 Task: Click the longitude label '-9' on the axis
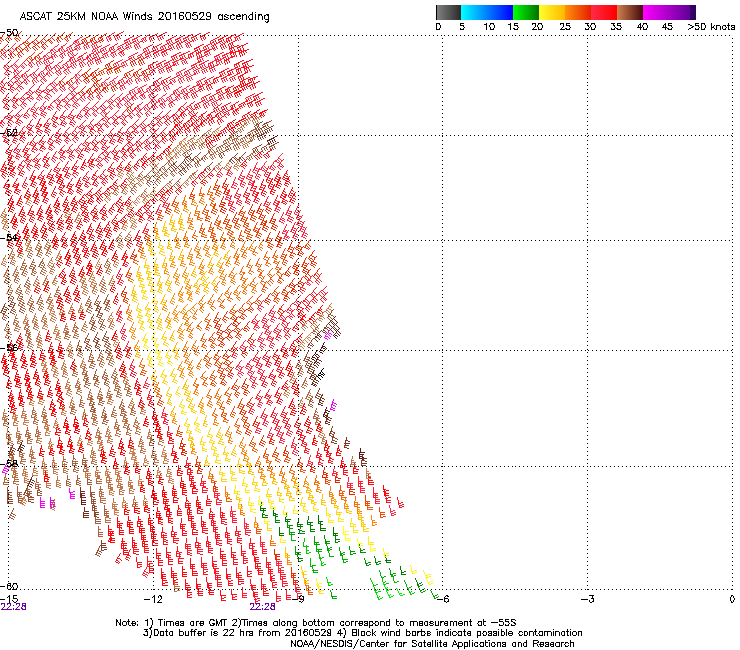(x=297, y=599)
